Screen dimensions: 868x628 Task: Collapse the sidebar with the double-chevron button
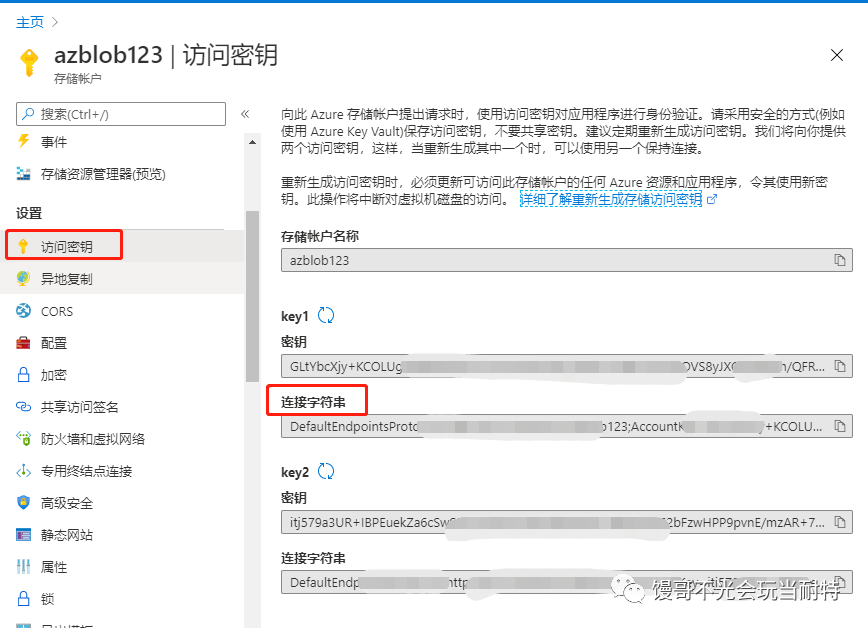[x=245, y=114]
